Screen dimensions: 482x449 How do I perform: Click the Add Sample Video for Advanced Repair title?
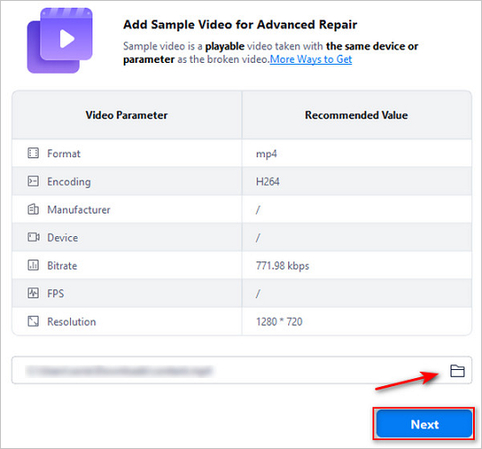click(240, 25)
